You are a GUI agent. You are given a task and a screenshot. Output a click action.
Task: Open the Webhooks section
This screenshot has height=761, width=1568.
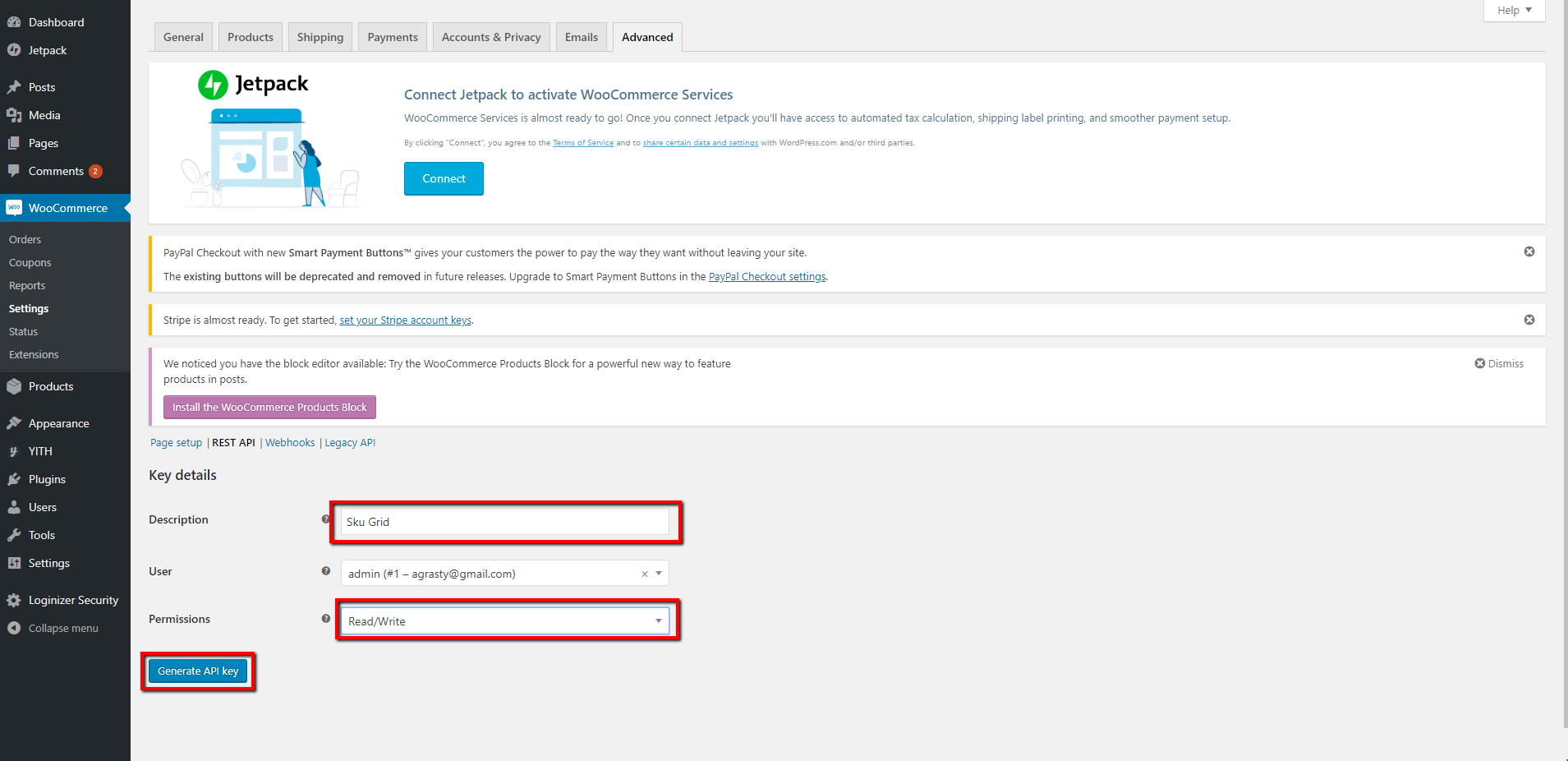pyautogui.click(x=290, y=442)
